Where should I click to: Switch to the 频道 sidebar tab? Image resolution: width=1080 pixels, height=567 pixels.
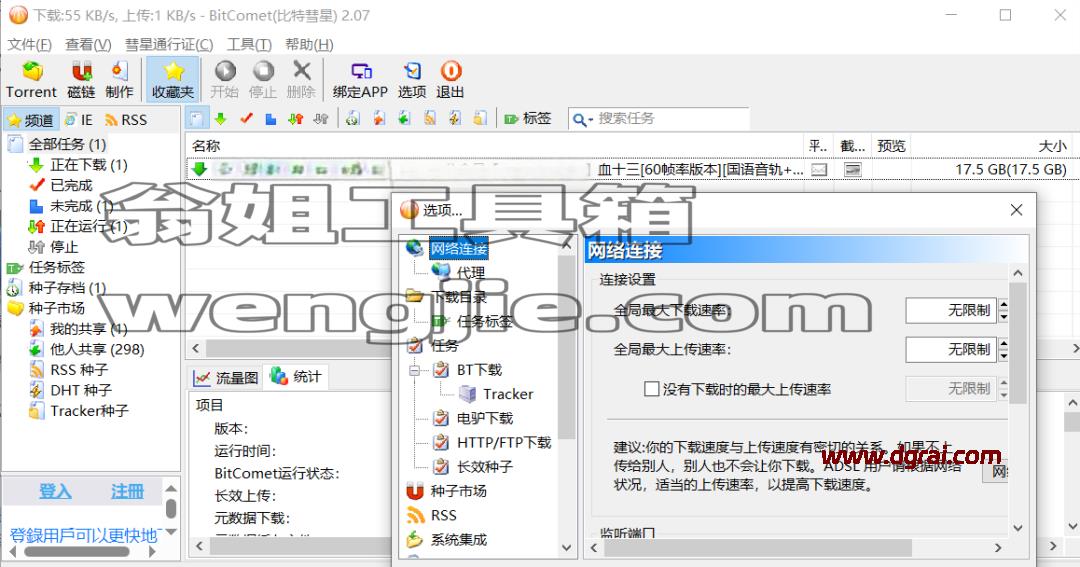pyautogui.click(x=31, y=120)
